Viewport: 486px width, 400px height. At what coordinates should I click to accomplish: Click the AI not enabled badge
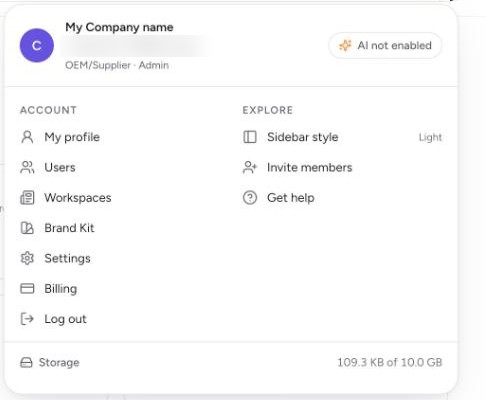click(385, 45)
